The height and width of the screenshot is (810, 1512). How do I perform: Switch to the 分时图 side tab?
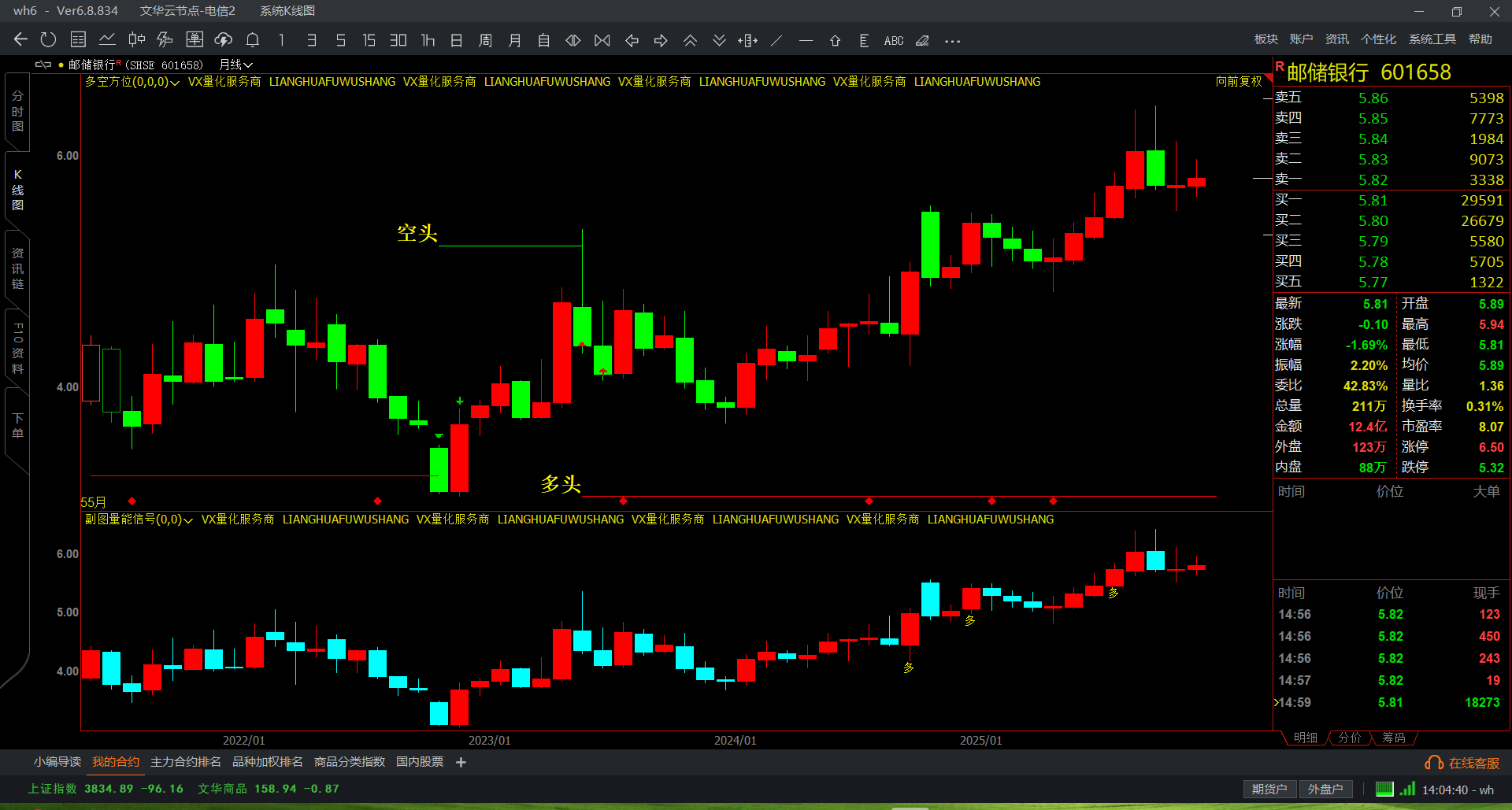17,111
